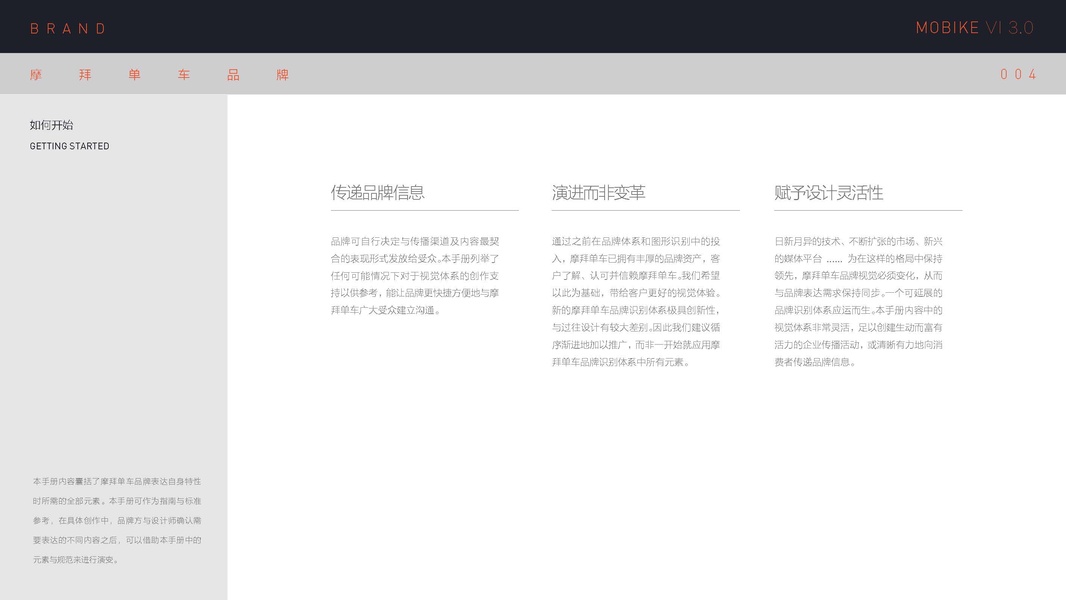
Task: Click the BRAND header text
Action: click(68, 29)
